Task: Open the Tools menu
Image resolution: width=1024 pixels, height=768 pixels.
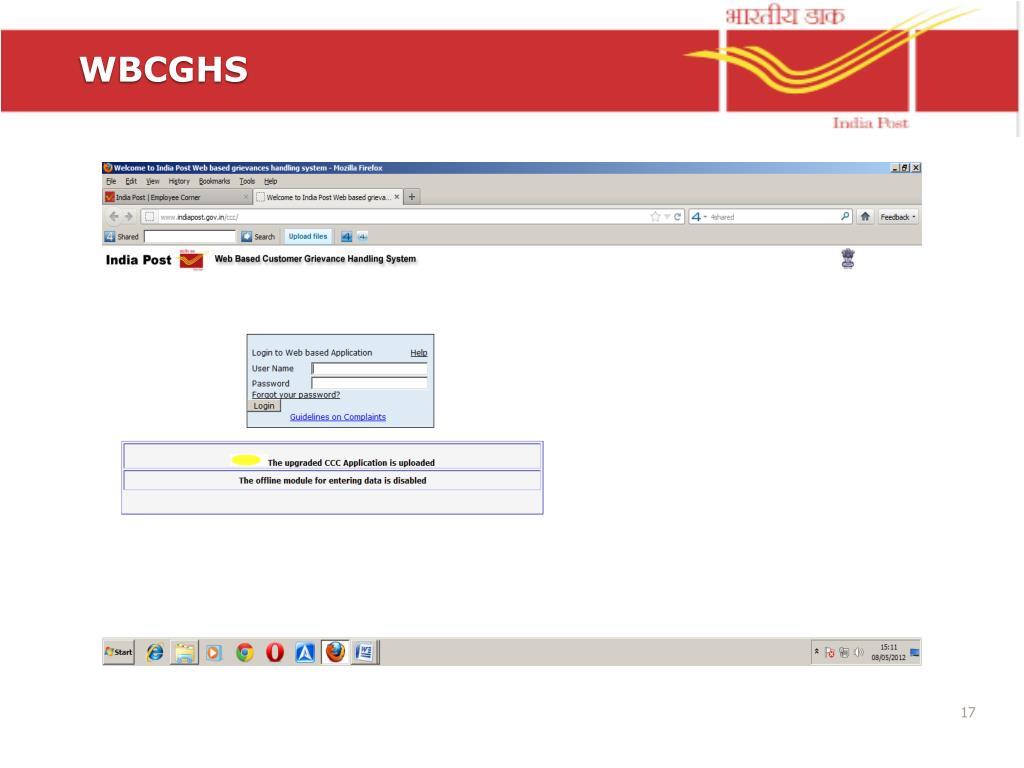Action: [247, 182]
